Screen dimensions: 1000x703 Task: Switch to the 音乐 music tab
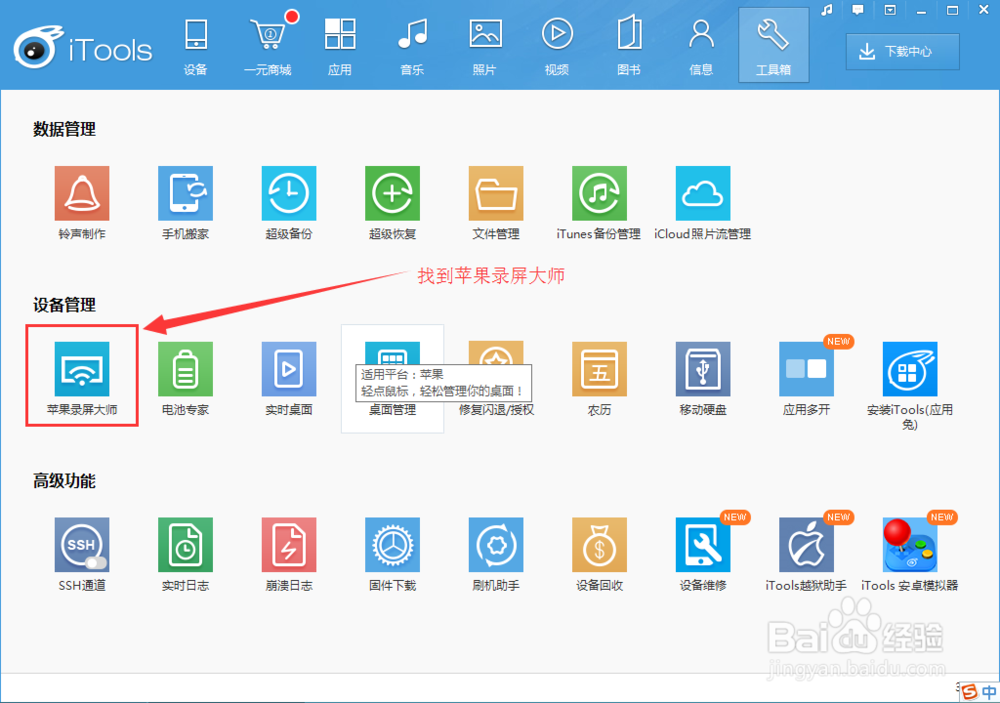click(412, 46)
